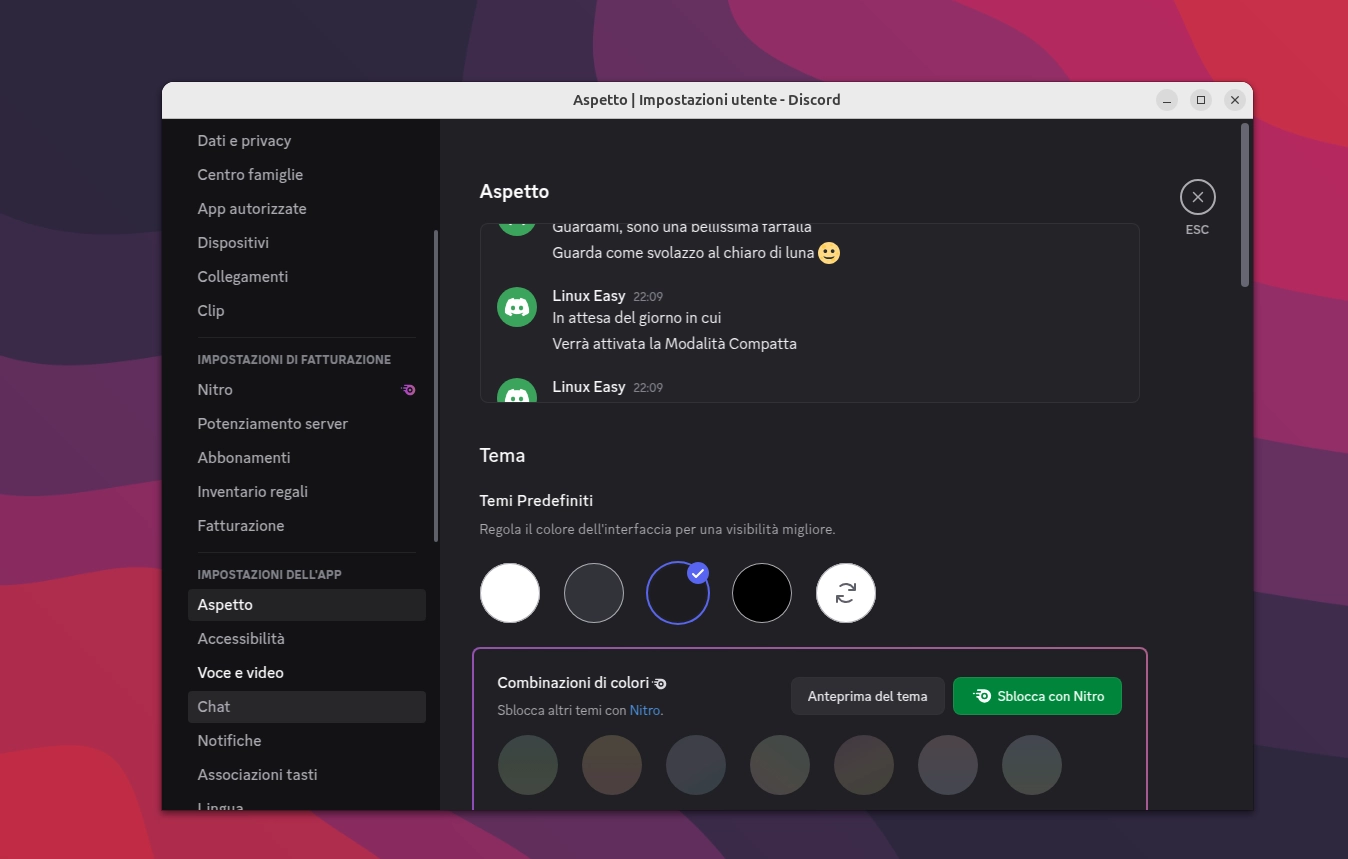Open Associazioni tasti settings
This screenshot has height=859, width=1348.
[307, 775]
